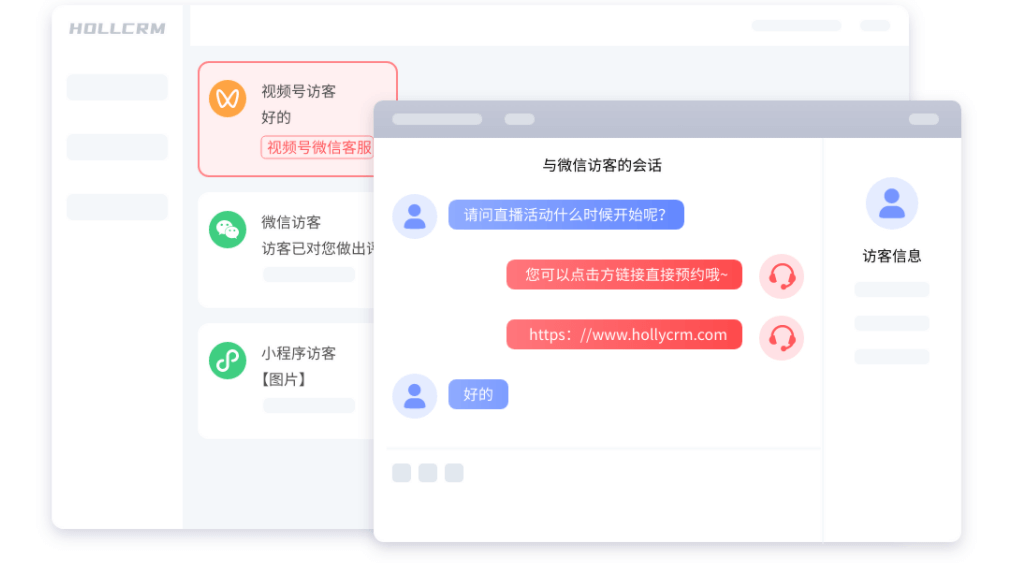Click the green WeChat visitor icon
The height and width of the screenshot is (563, 1015).
tap(227, 230)
